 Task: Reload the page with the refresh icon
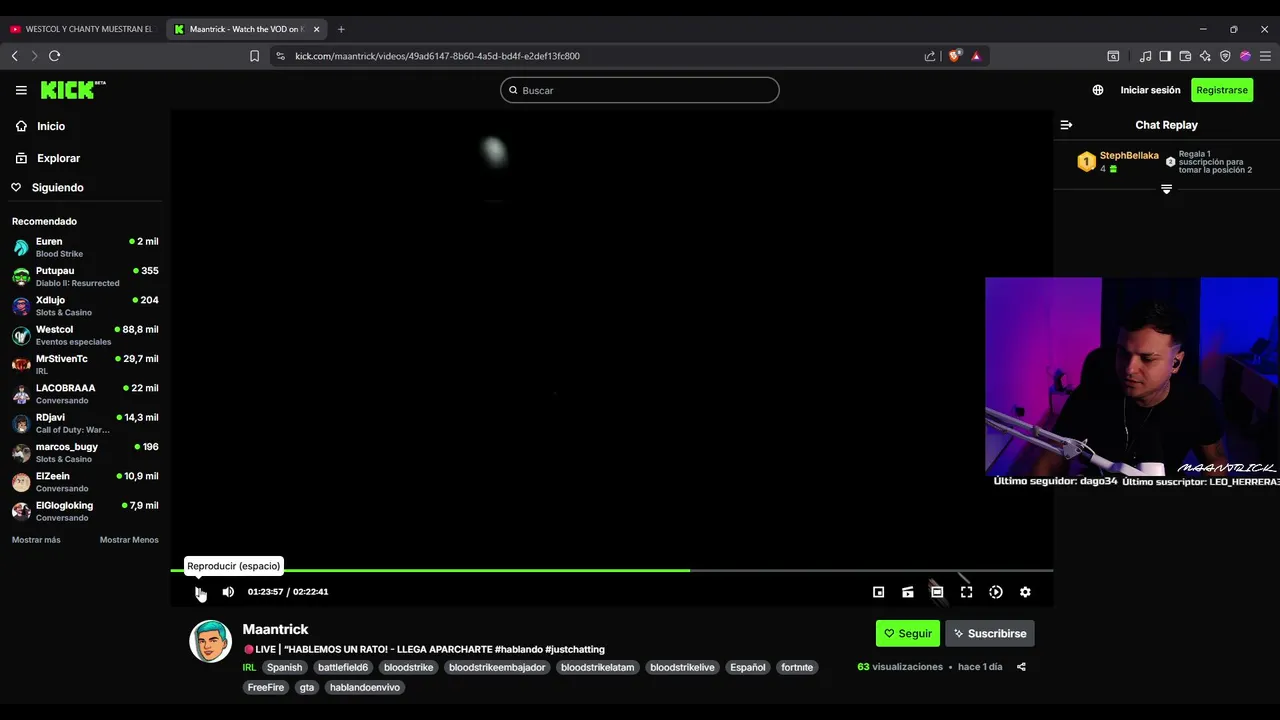pyautogui.click(x=54, y=56)
